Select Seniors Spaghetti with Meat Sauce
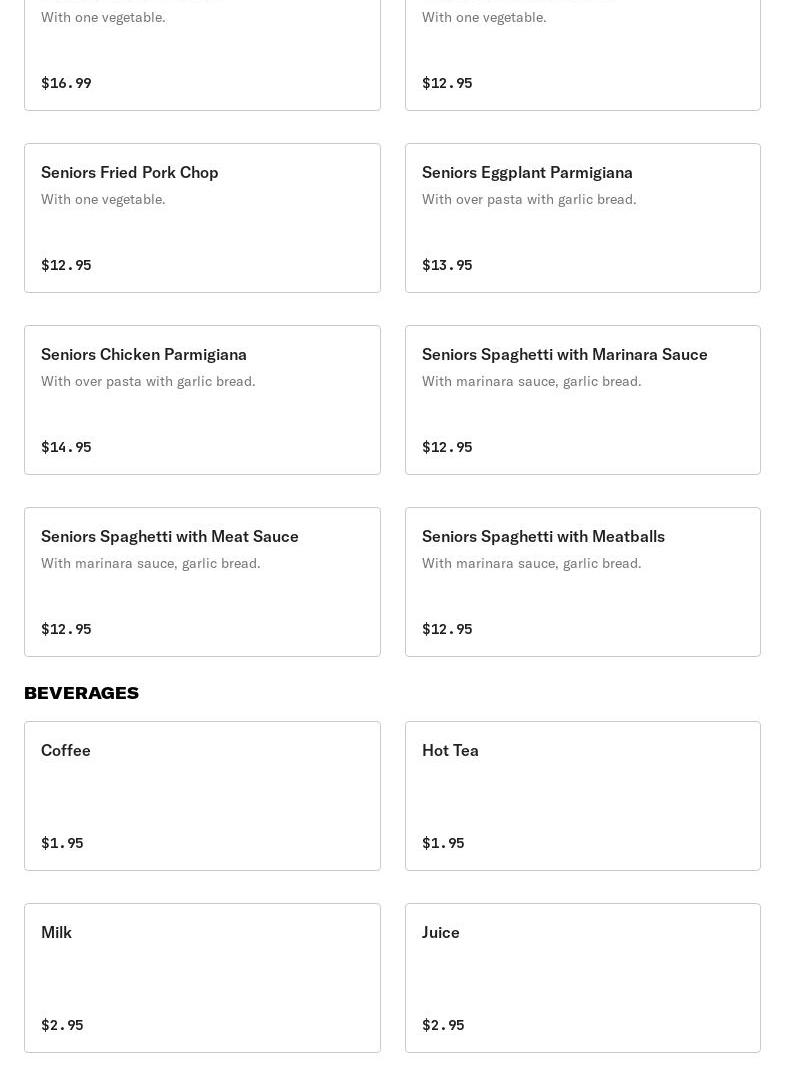 point(170,536)
